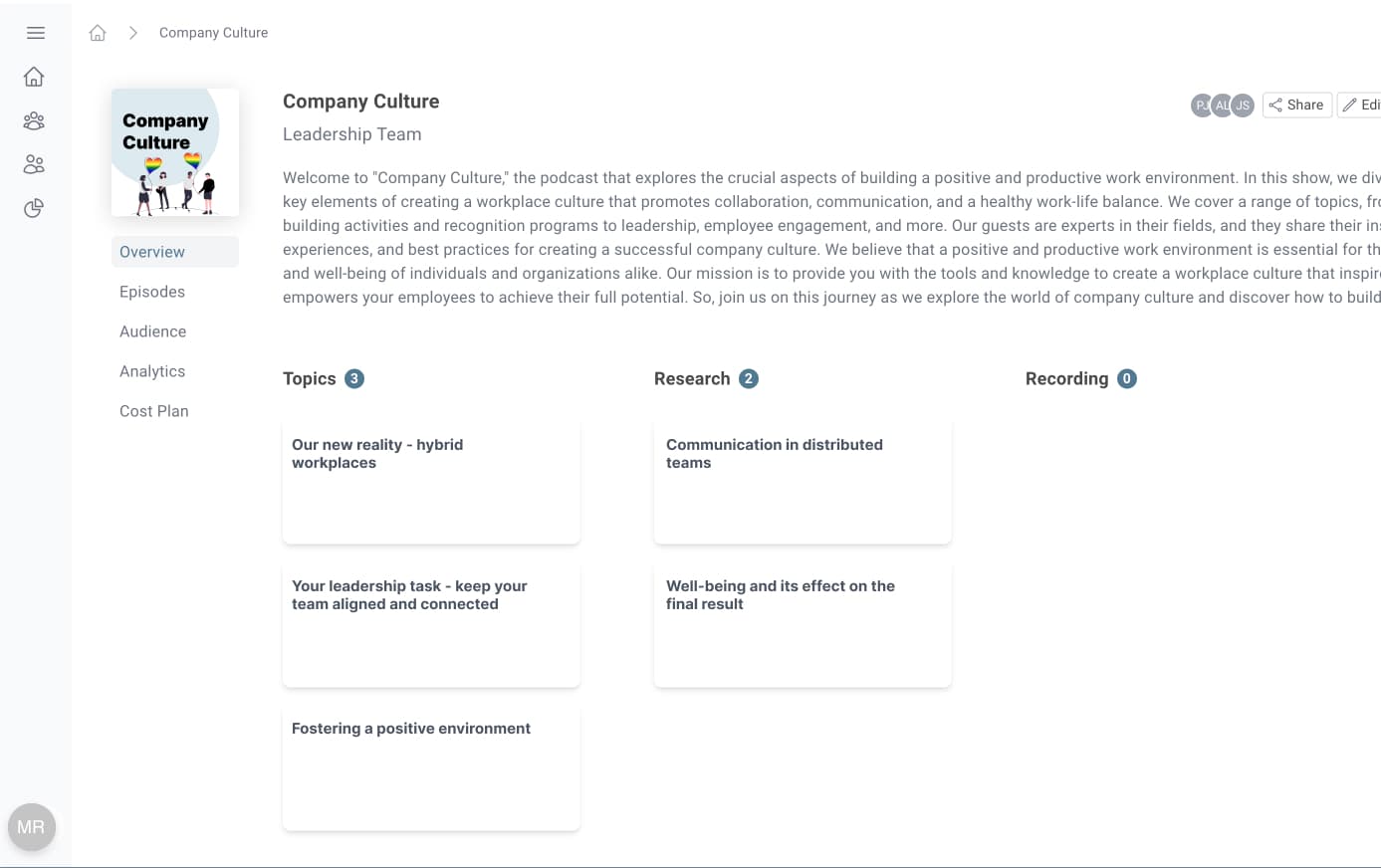The height and width of the screenshot is (868, 1381).
Task: Open the Cost Plan tab
Action: click(153, 411)
